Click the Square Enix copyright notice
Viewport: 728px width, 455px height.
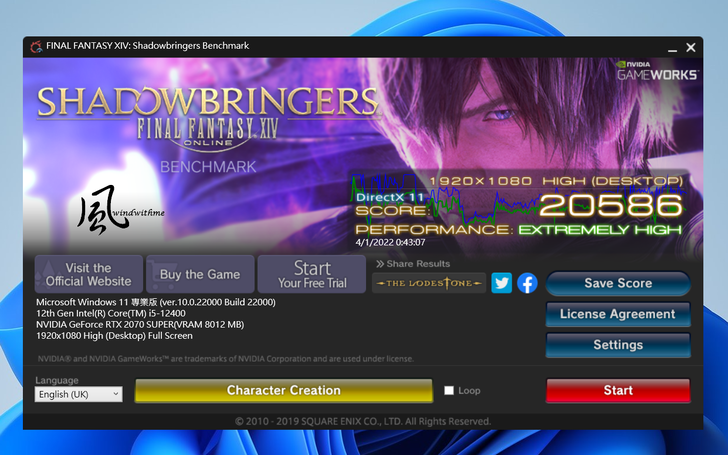pos(363,422)
